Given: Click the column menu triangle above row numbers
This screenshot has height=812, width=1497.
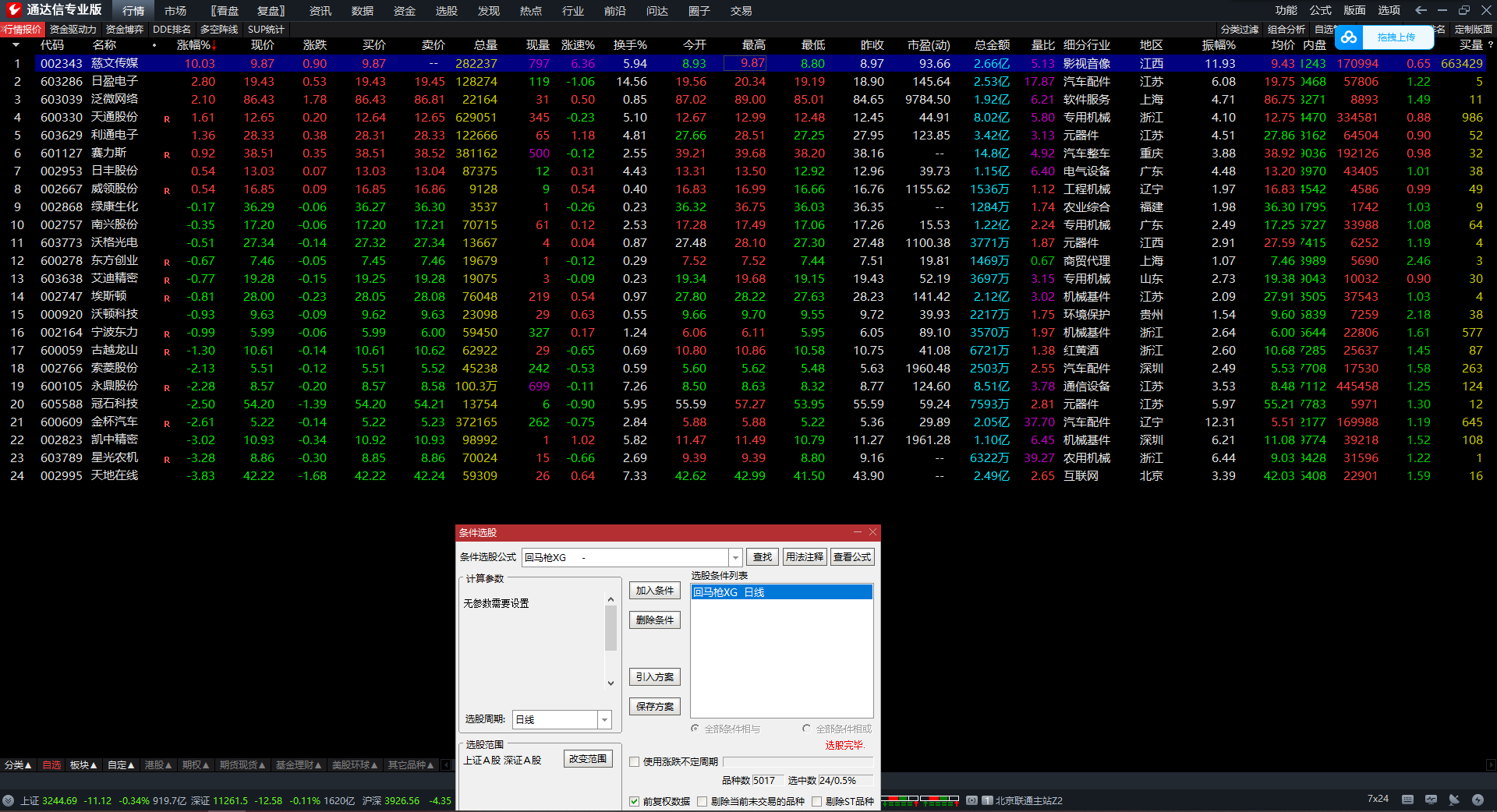Looking at the screenshot, I should [16, 45].
